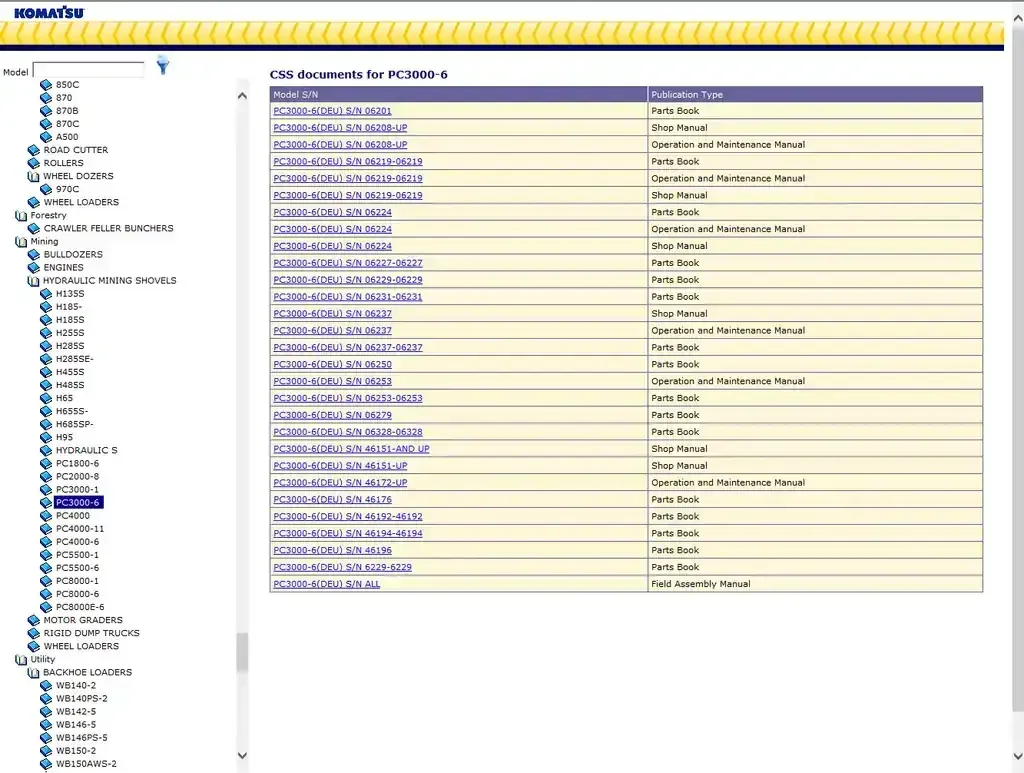This screenshot has width=1024, height=773.
Task: Click the book icon beside ENGINES
Action: coord(34,268)
